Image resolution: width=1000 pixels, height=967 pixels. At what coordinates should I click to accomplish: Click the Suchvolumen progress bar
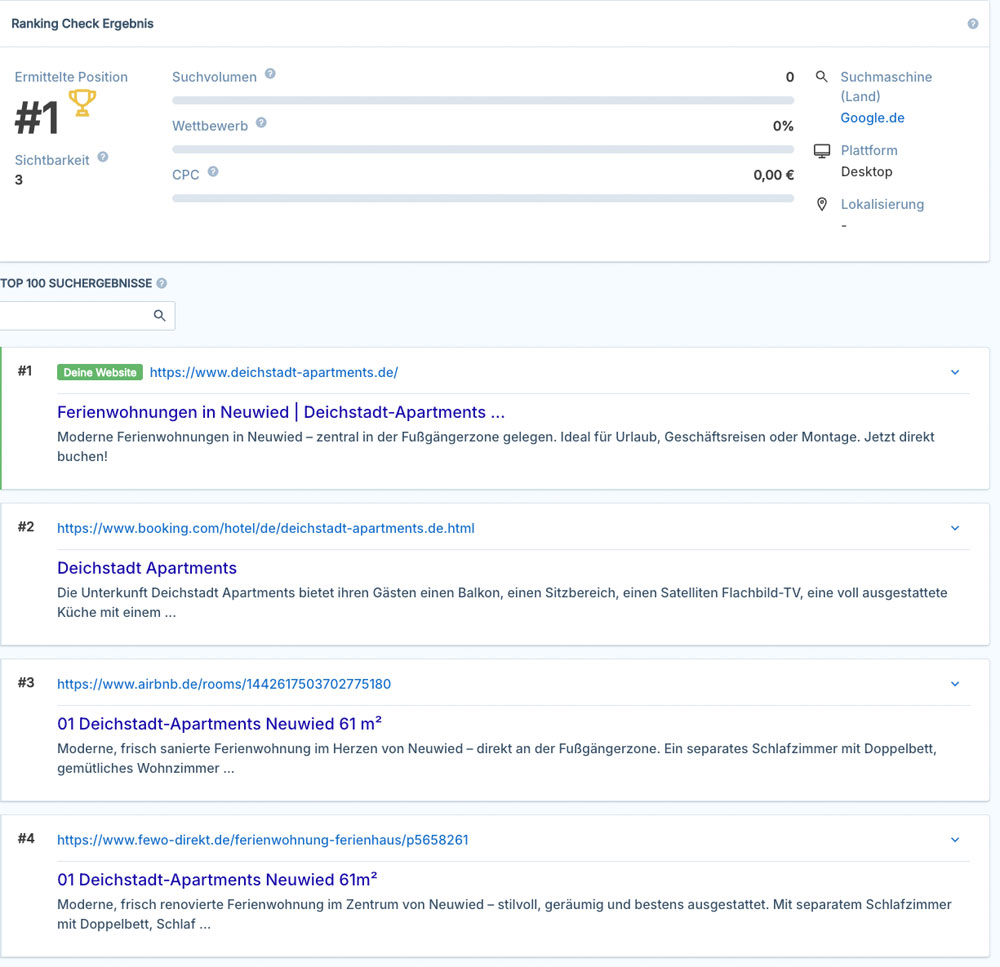click(482, 101)
